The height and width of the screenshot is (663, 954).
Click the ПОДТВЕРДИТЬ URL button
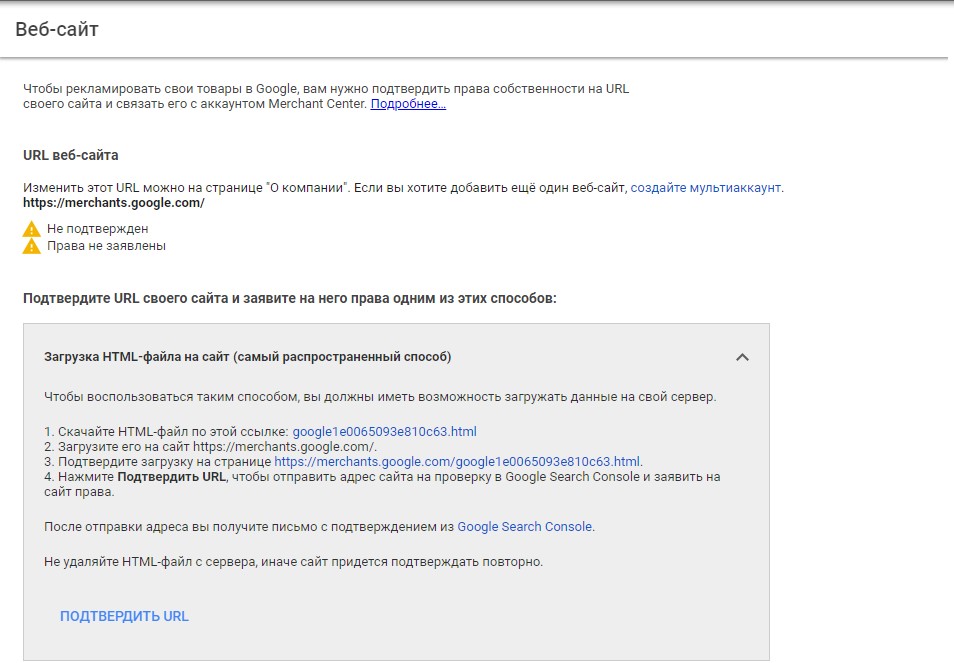pos(124,616)
